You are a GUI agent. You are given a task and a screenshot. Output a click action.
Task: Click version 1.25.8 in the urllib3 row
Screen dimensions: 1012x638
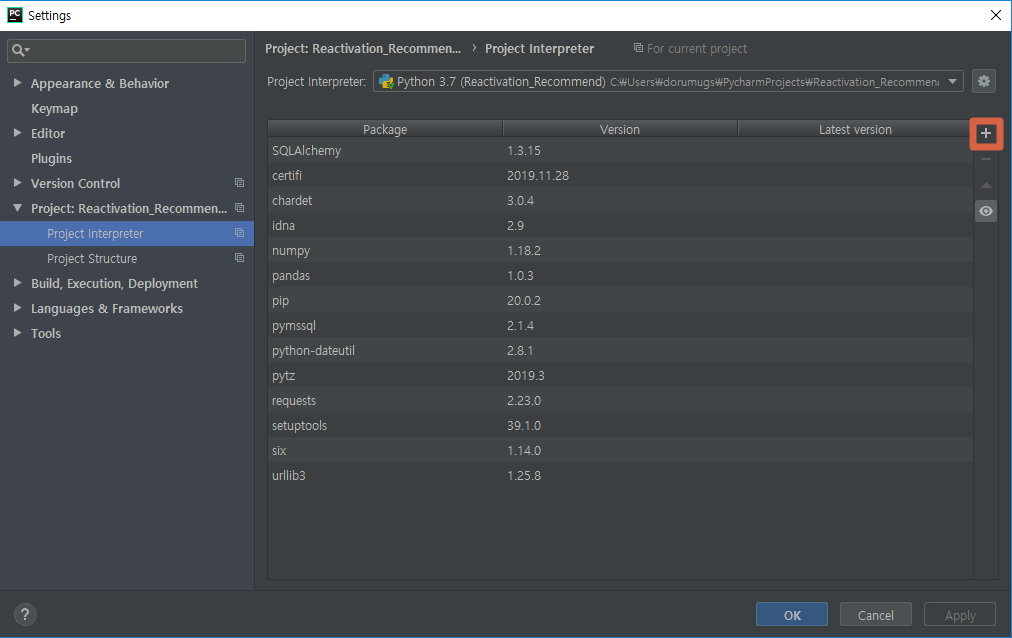click(523, 475)
